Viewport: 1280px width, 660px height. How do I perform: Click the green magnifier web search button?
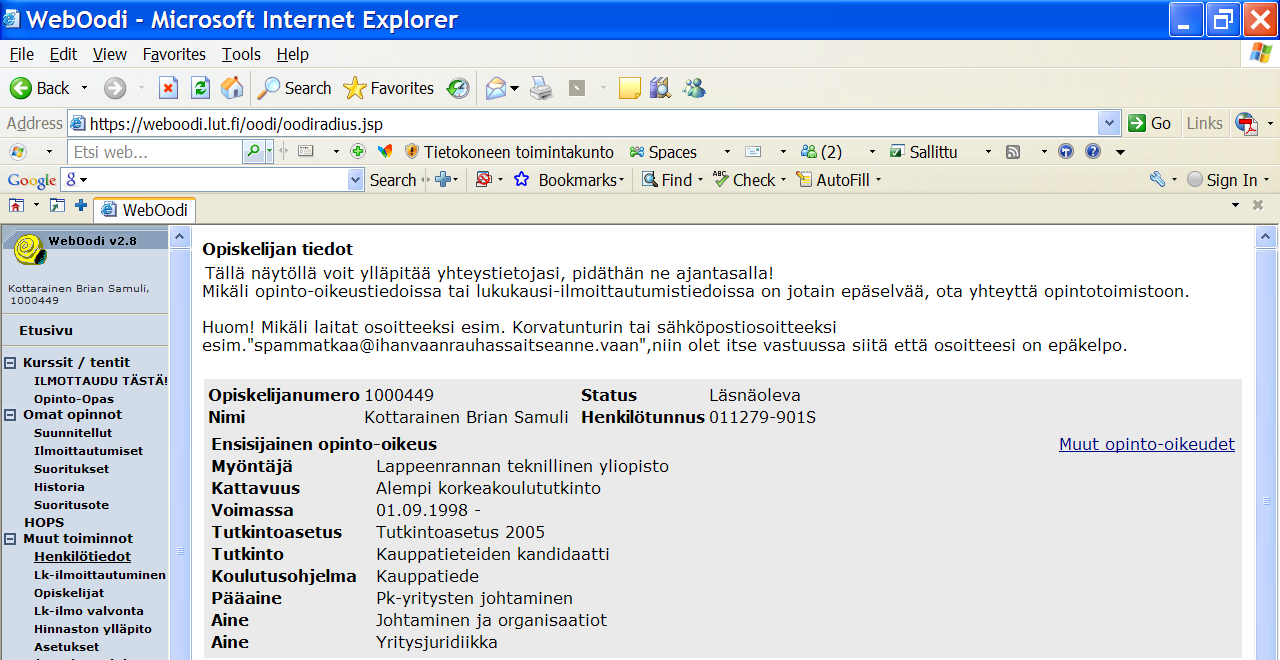253,152
